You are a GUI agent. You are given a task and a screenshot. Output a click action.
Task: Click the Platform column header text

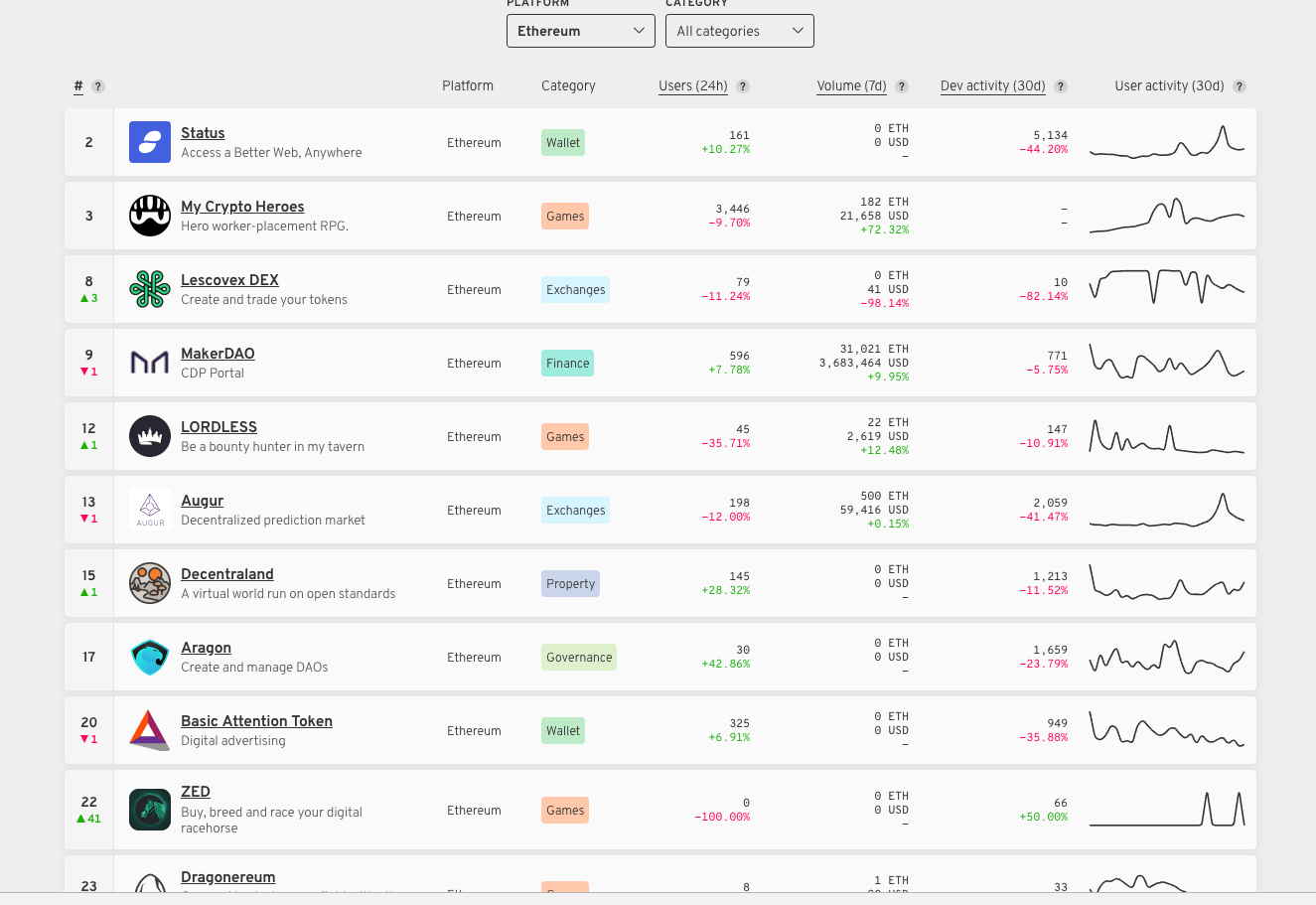pos(468,86)
